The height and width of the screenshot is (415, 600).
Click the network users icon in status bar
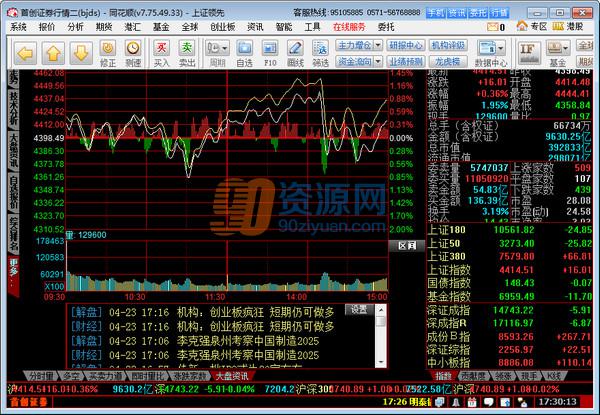(522, 402)
